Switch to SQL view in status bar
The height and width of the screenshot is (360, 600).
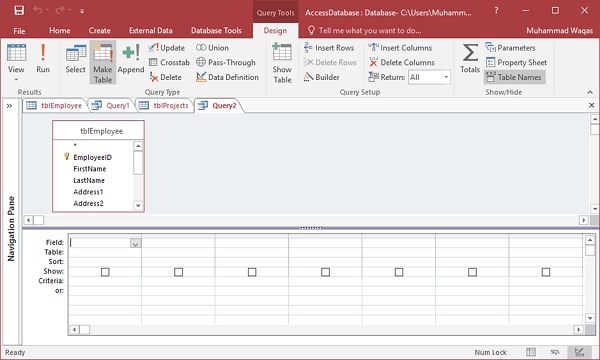pyautogui.click(x=555, y=352)
